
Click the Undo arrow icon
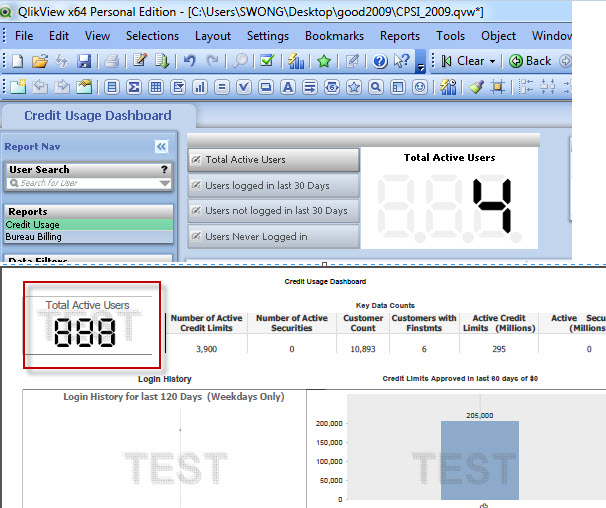click(x=190, y=61)
